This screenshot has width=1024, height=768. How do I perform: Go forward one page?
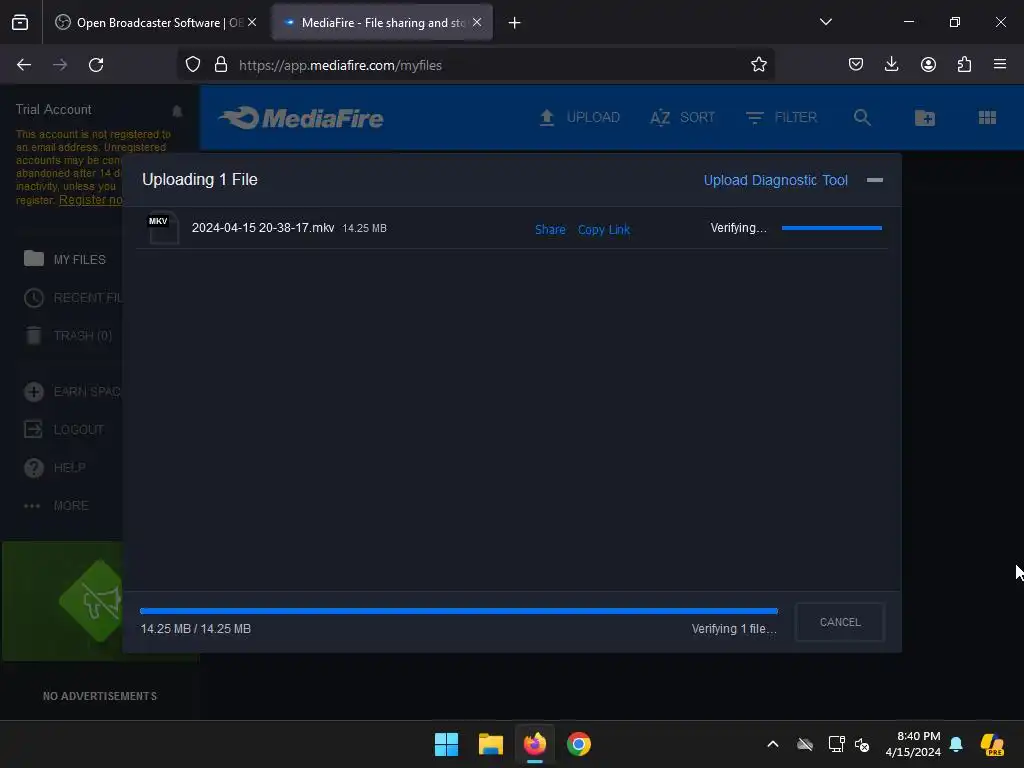[x=60, y=65]
